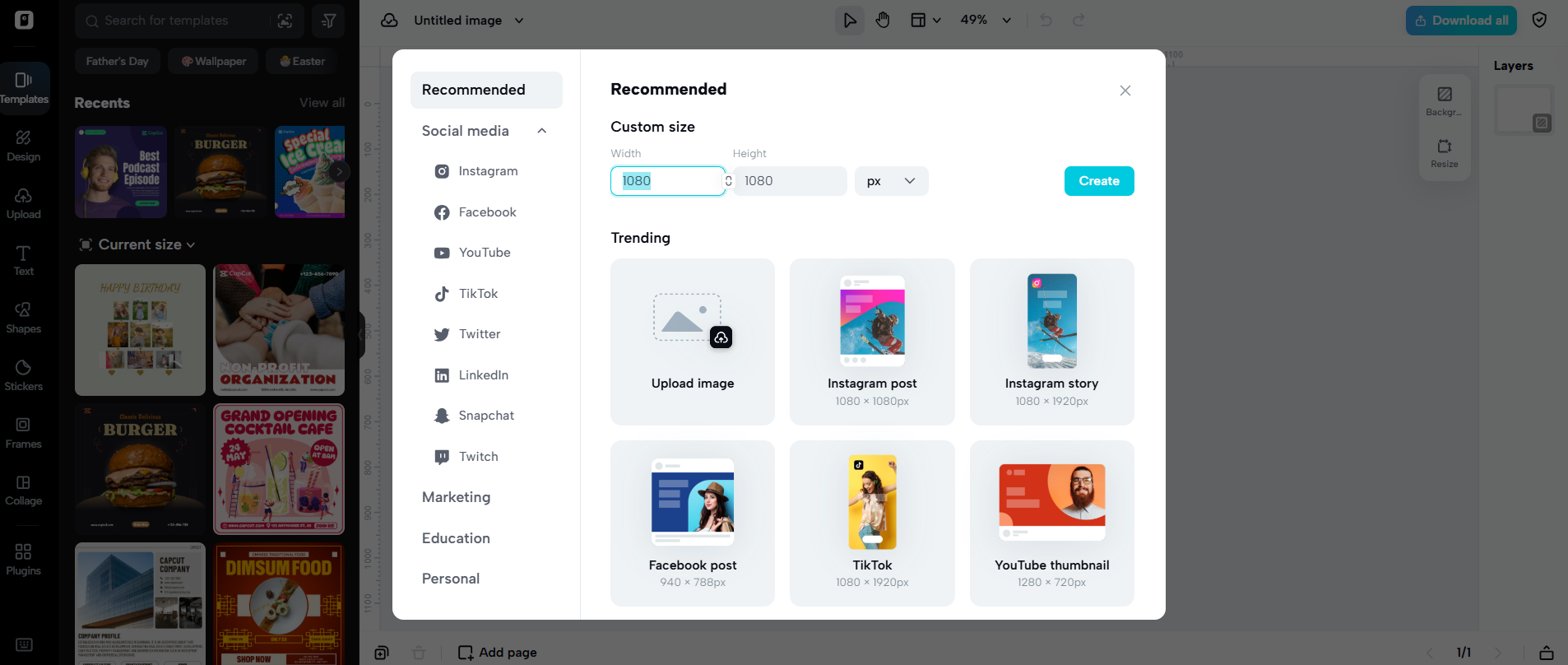Select the Shapes tool in sidebar
This screenshot has width=1568, height=665.
(x=23, y=317)
